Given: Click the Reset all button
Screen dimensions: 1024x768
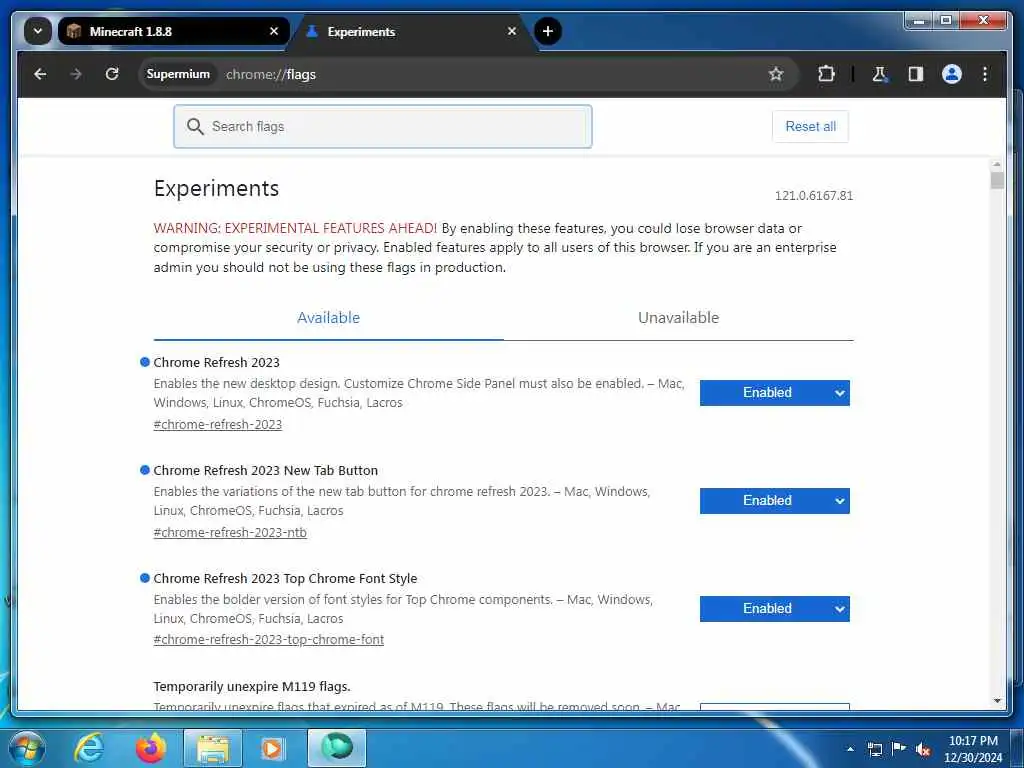Looking at the screenshot, I should coord(810,126).
